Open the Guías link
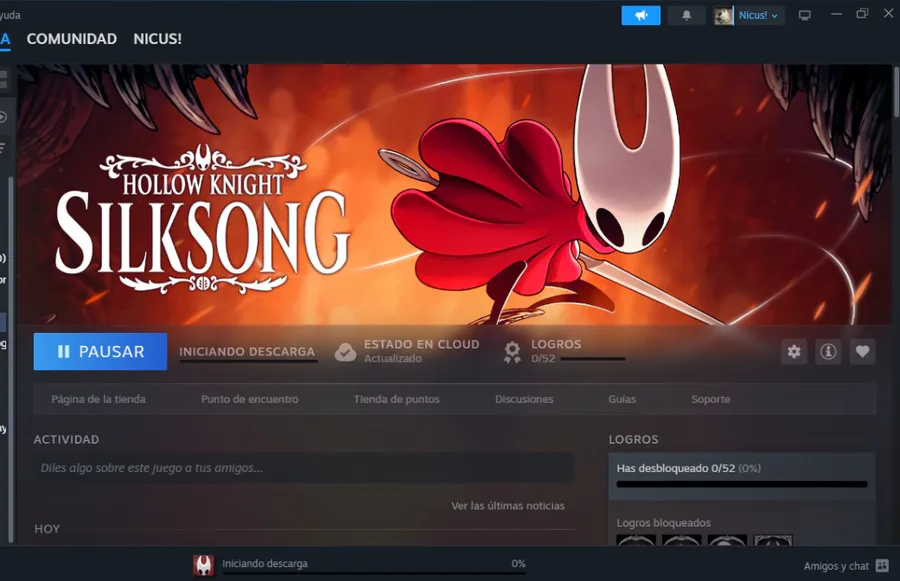This screenshot has height=581, width=900. [622, 399]
